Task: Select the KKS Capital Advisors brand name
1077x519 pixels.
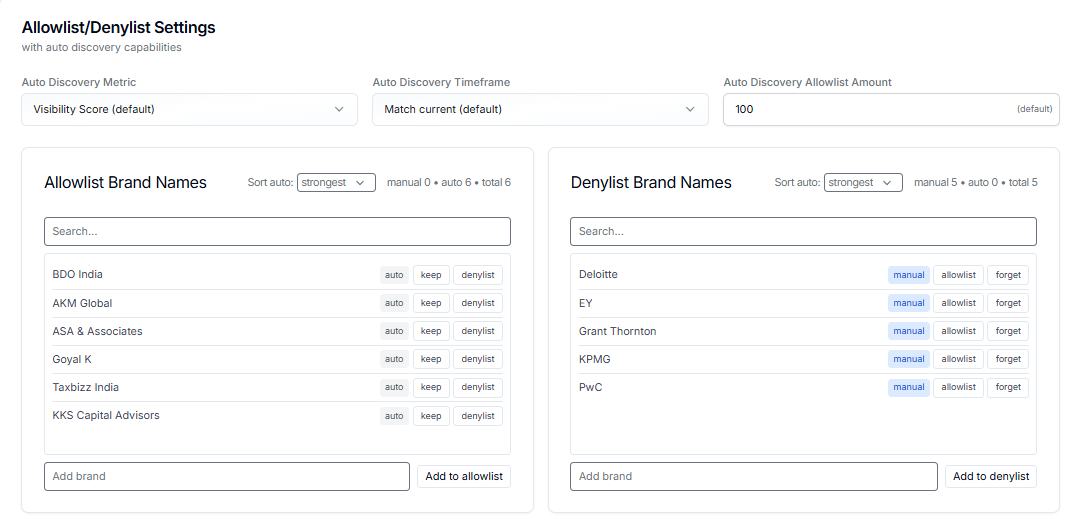Action: [106, 415]
